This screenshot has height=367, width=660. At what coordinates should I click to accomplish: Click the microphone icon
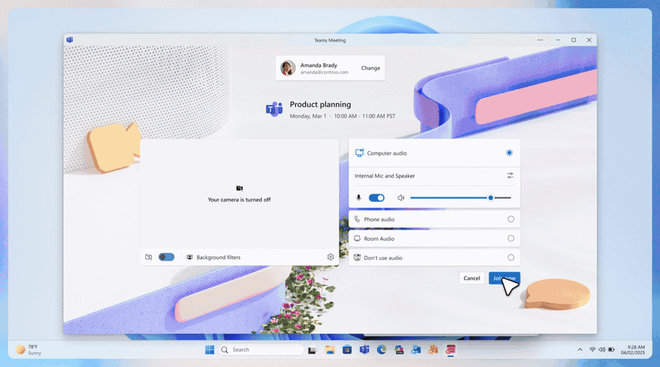point(359,197)
